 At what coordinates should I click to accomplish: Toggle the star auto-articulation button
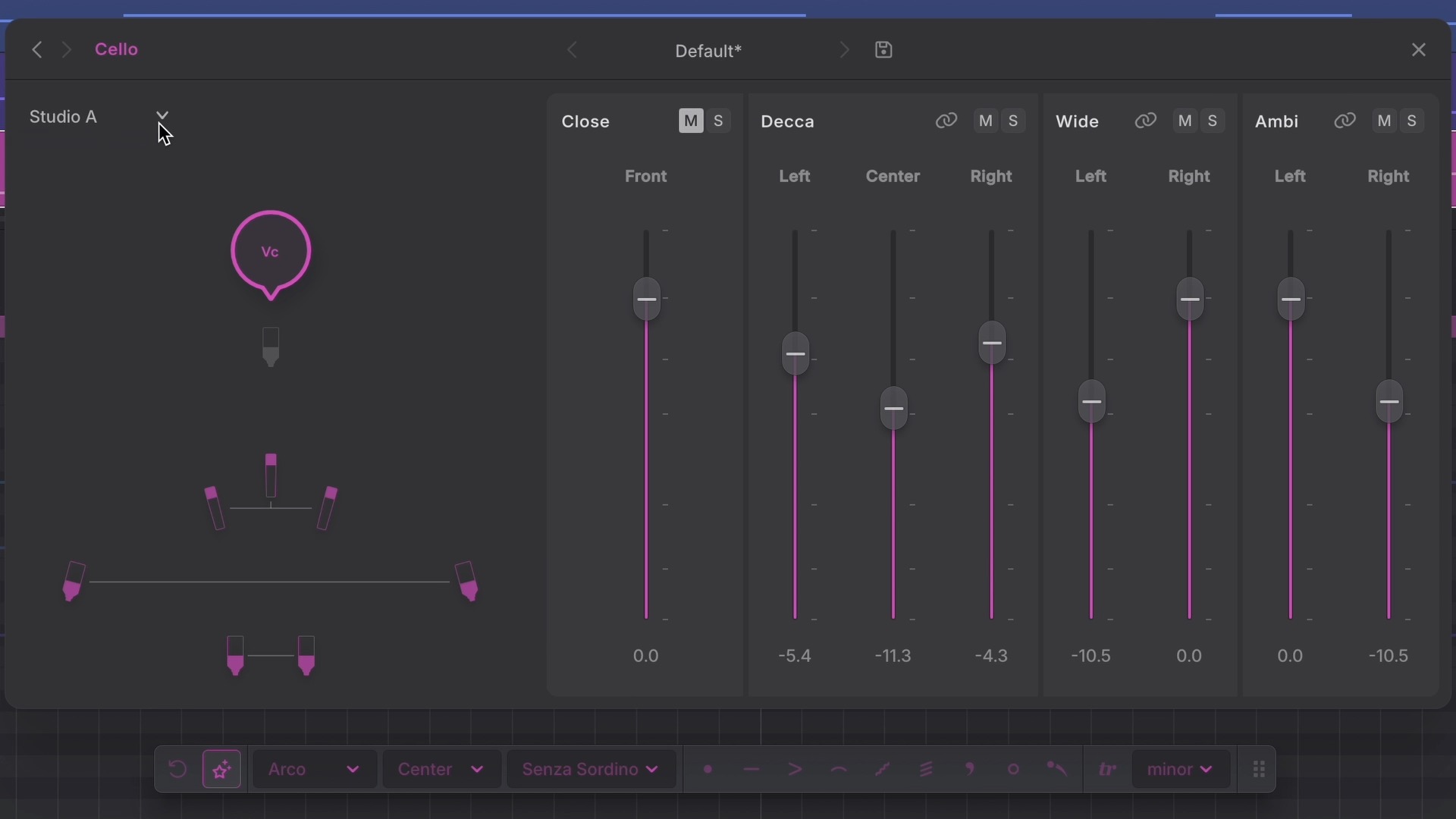[221, 770]
